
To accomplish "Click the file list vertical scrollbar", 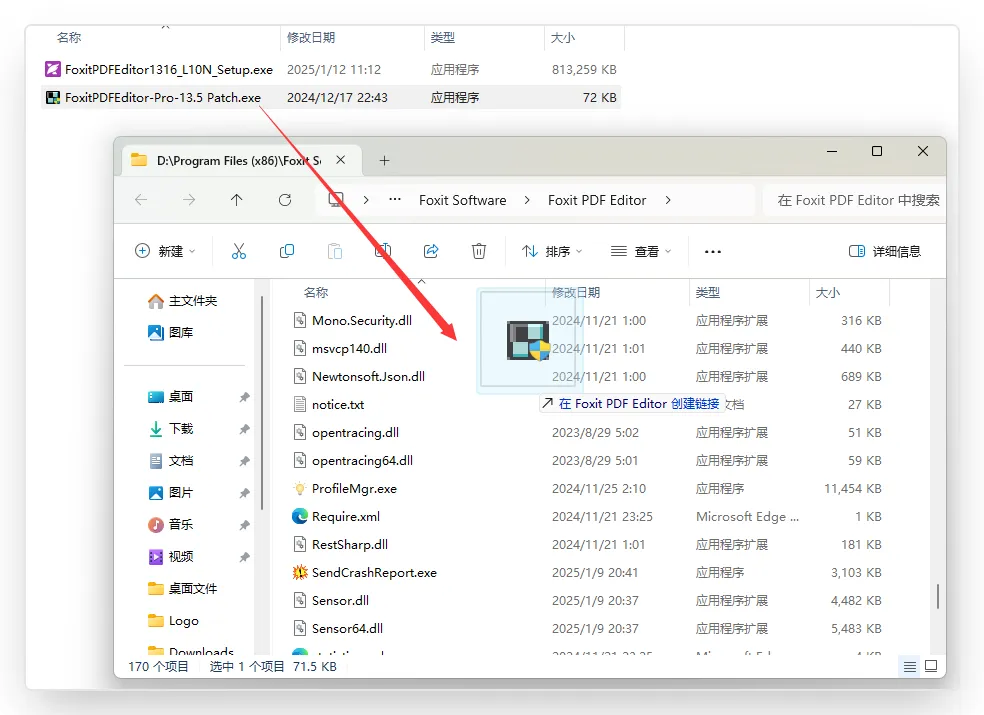I will pyautogui.click(x=938, y=596).
